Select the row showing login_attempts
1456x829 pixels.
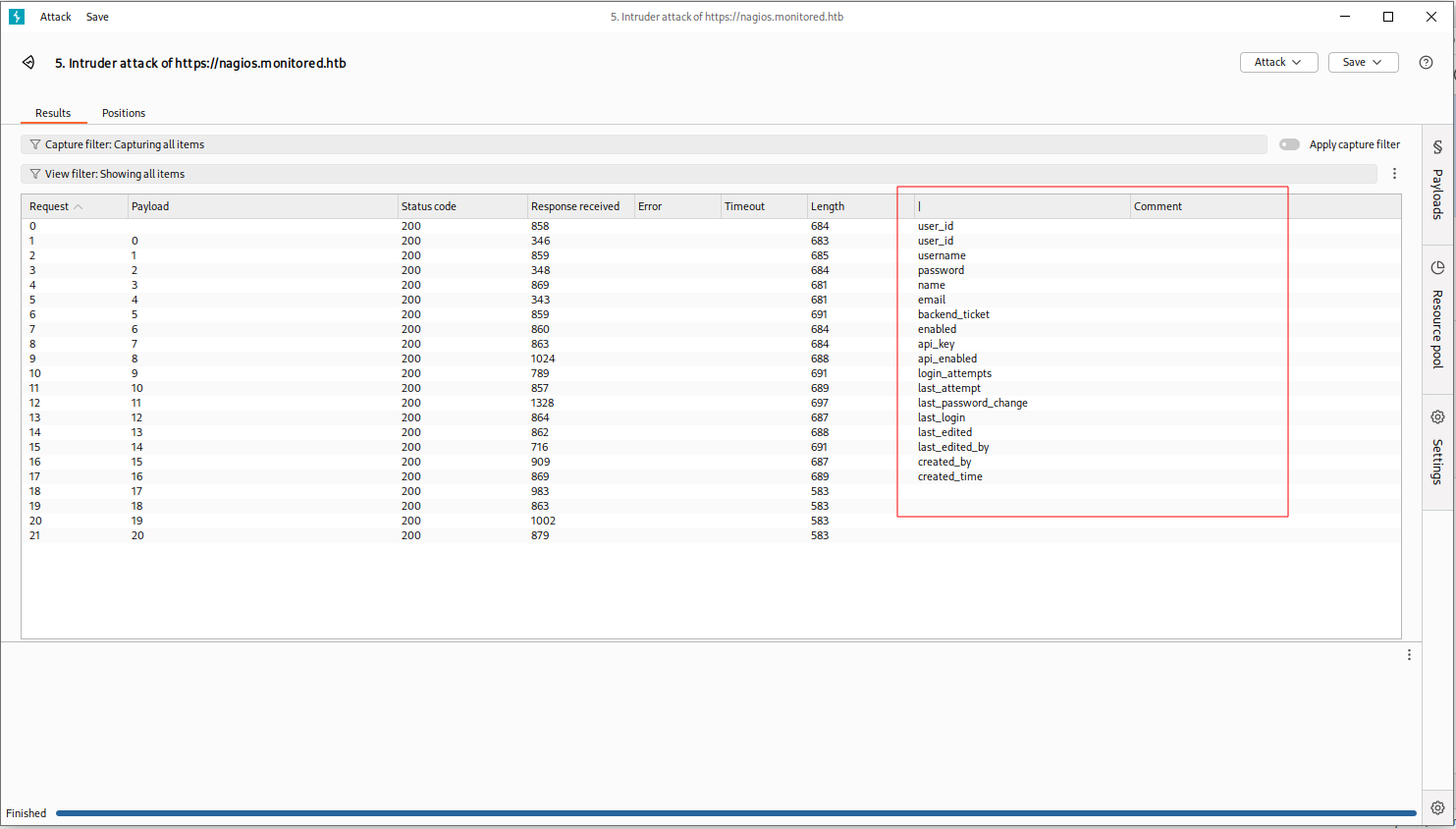711,373
